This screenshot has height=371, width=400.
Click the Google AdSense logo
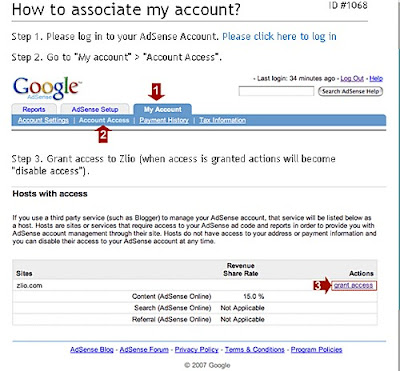coord(46,89)
